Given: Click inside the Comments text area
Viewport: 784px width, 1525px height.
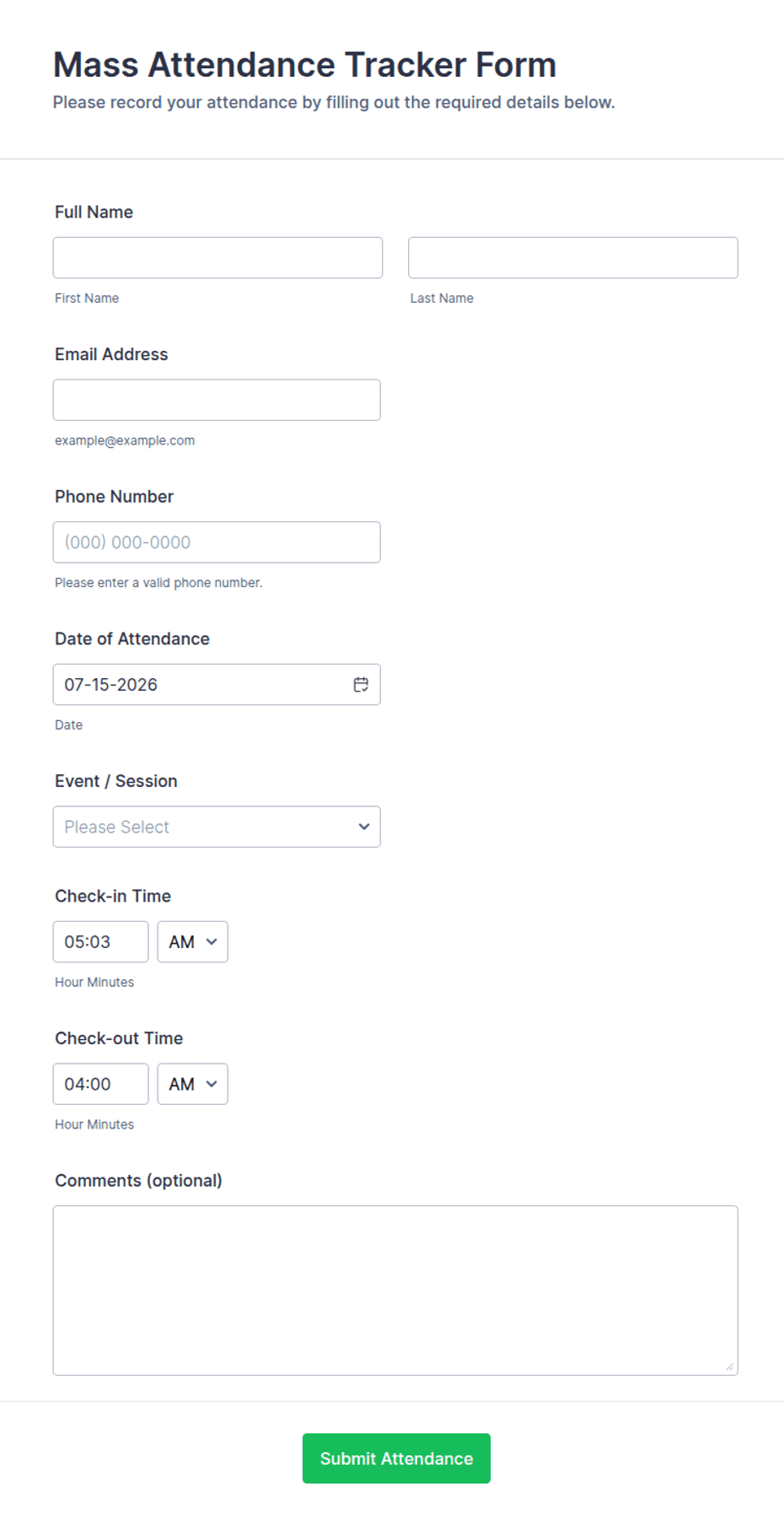Looking at the screenshot, I should click(x=395, y=1291).
